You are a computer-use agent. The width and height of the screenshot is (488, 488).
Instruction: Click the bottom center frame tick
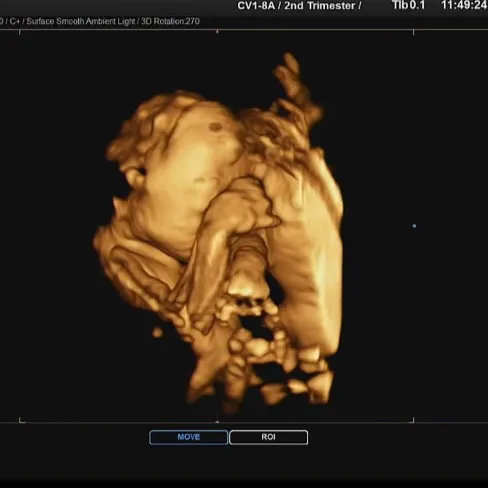217,420
